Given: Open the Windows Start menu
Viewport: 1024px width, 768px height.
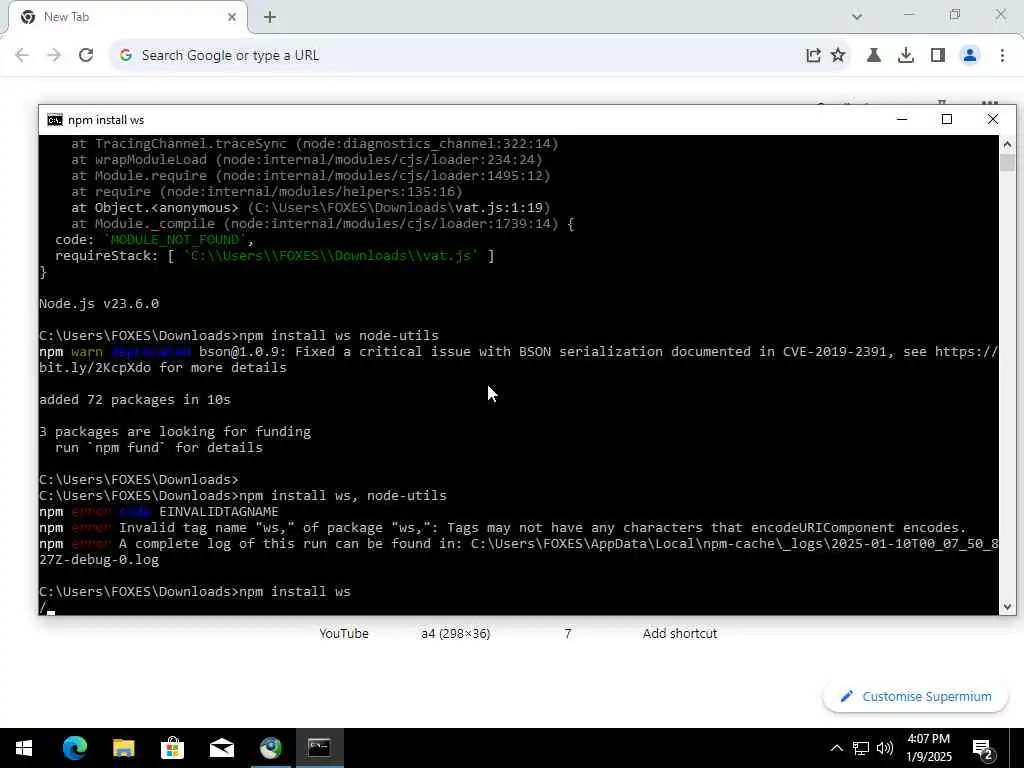Looking at the screenshot, I should [24, 748].
